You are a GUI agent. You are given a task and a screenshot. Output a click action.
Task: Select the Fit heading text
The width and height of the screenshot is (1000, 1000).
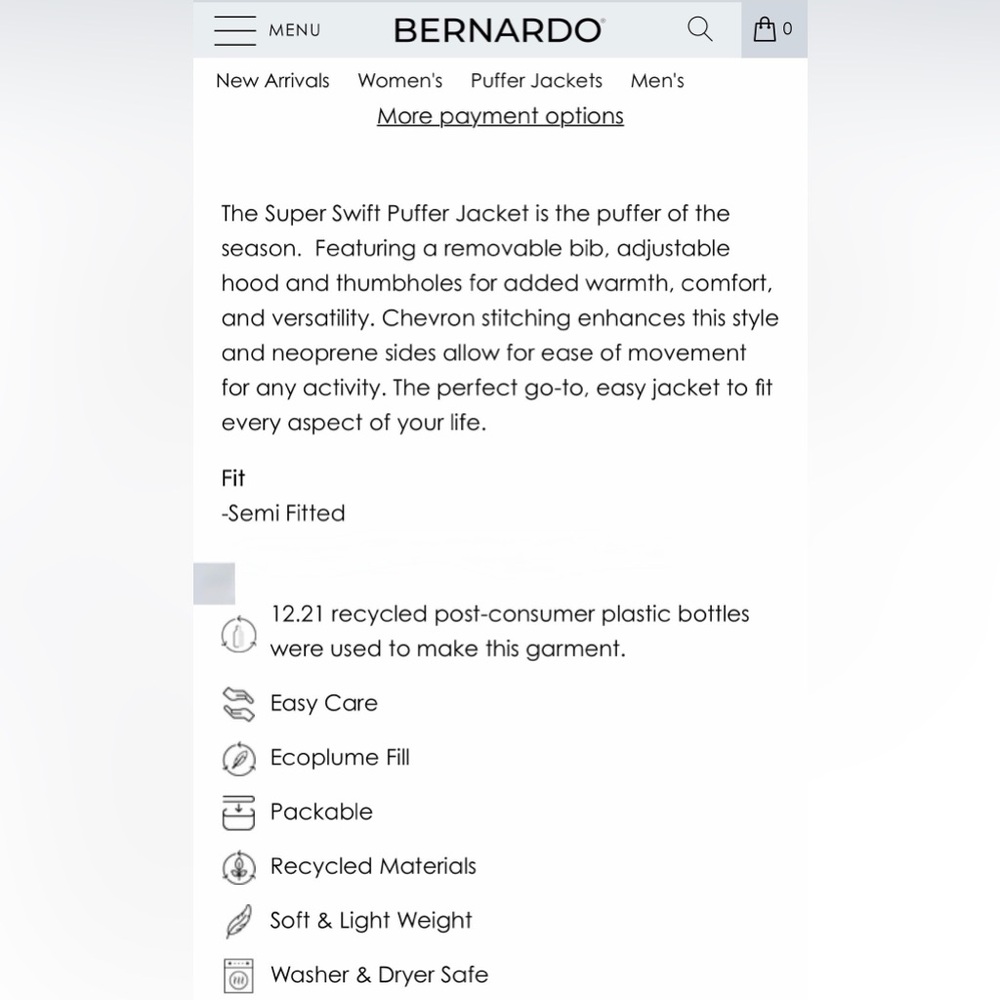[x=233, y=478]
